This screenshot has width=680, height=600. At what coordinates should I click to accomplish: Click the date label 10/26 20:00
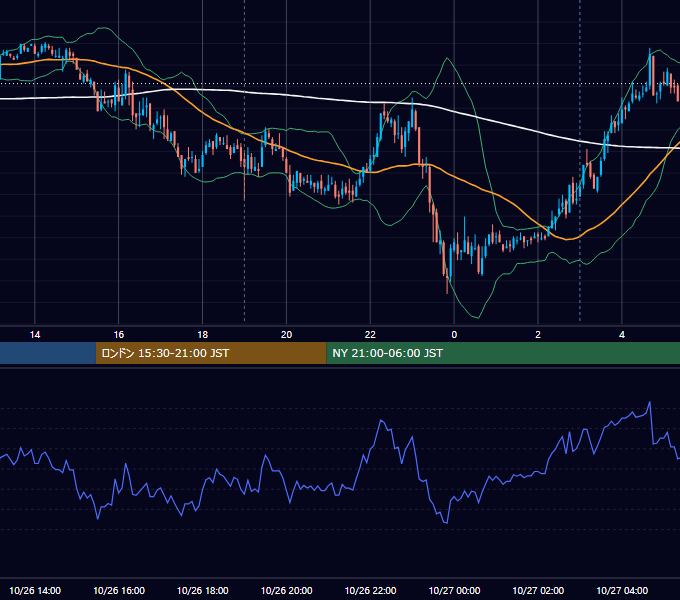click(x=286, y=590)
